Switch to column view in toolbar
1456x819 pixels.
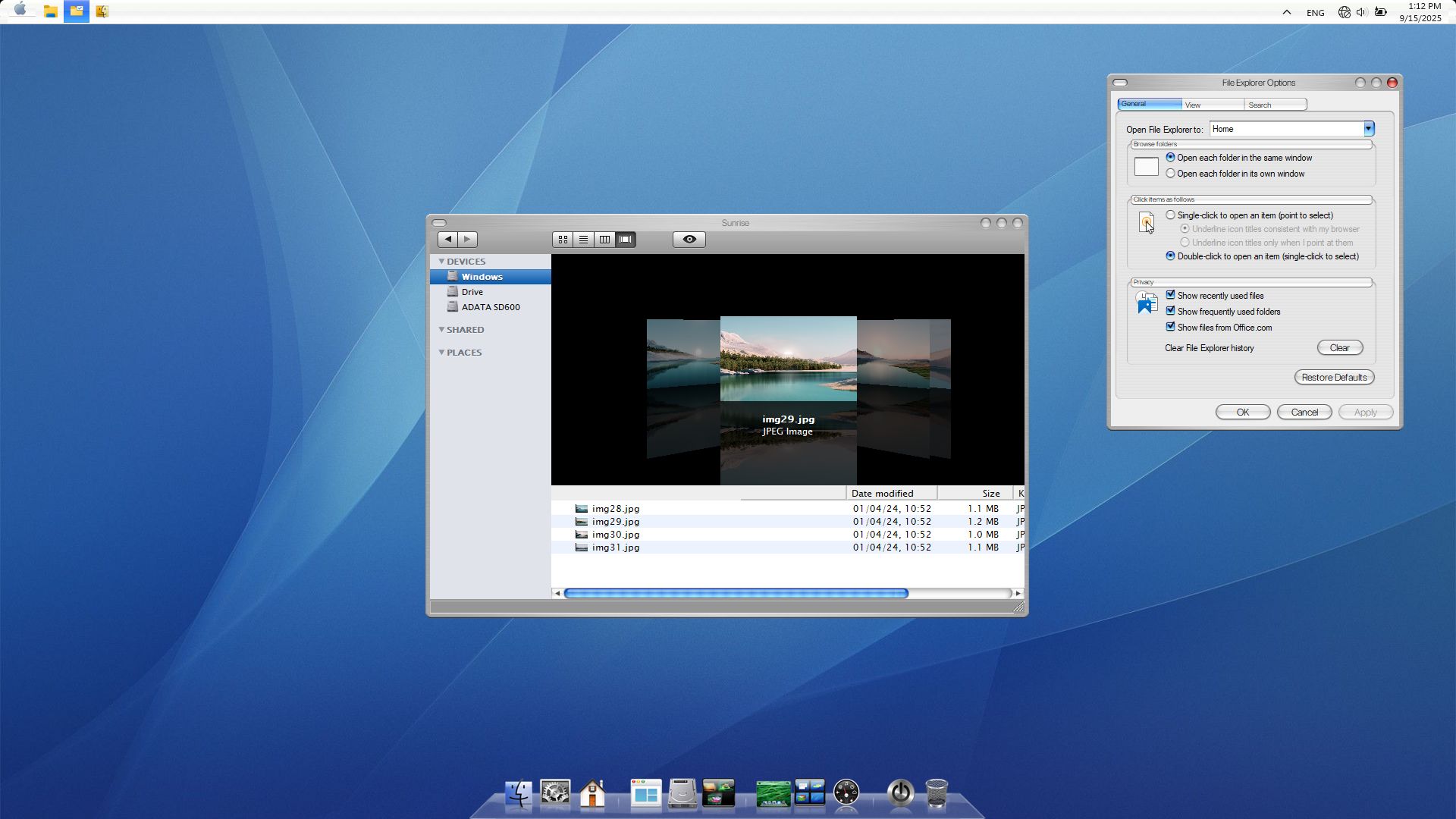click(x=604, y=240)
